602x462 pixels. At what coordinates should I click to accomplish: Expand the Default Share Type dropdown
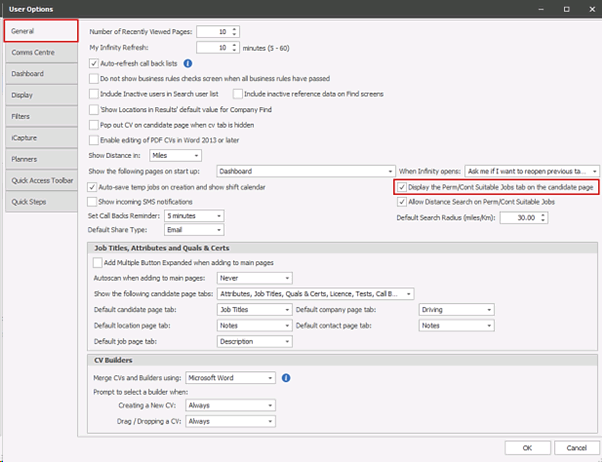192,229
